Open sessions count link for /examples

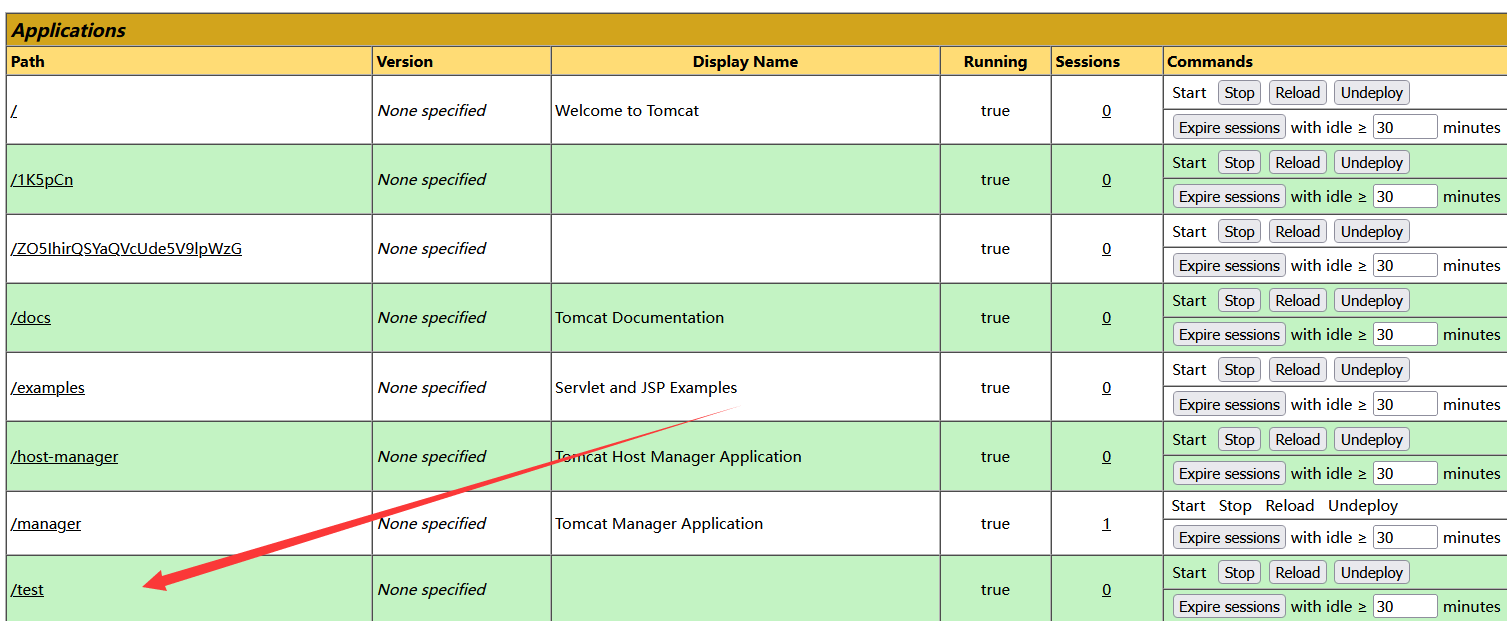pos(1106,388)
